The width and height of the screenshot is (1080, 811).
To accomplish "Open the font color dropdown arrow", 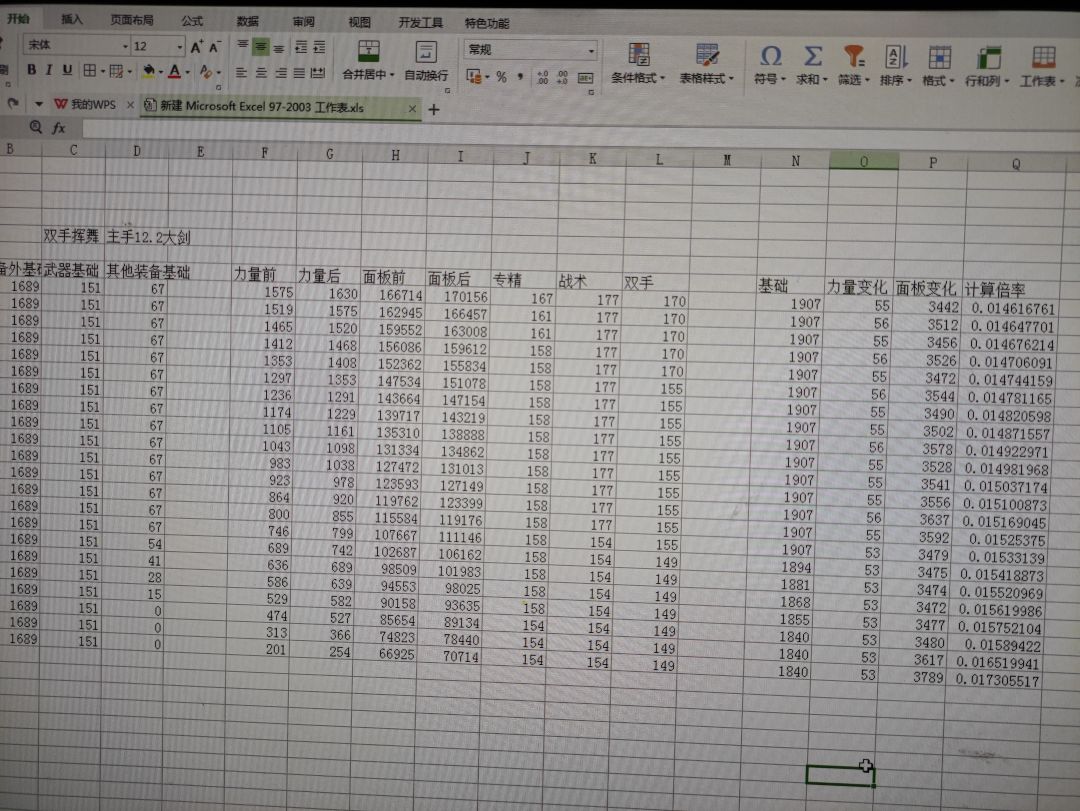I will coord(187,72).
